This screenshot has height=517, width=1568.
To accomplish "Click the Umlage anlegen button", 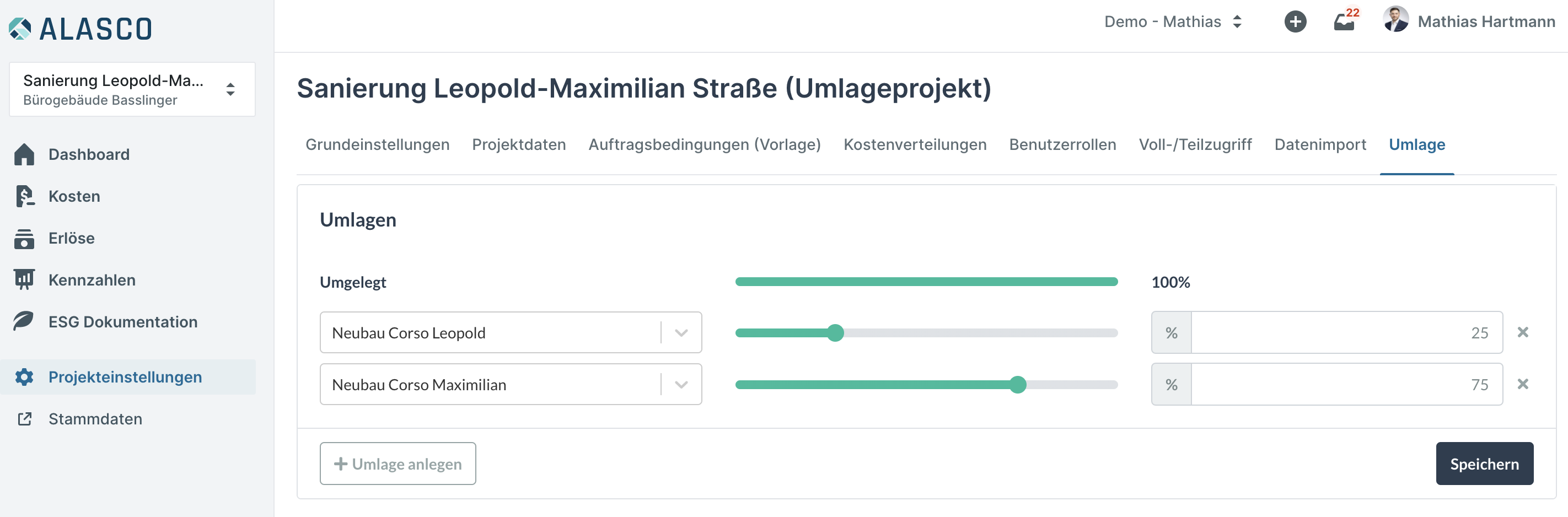I will 398,464.
